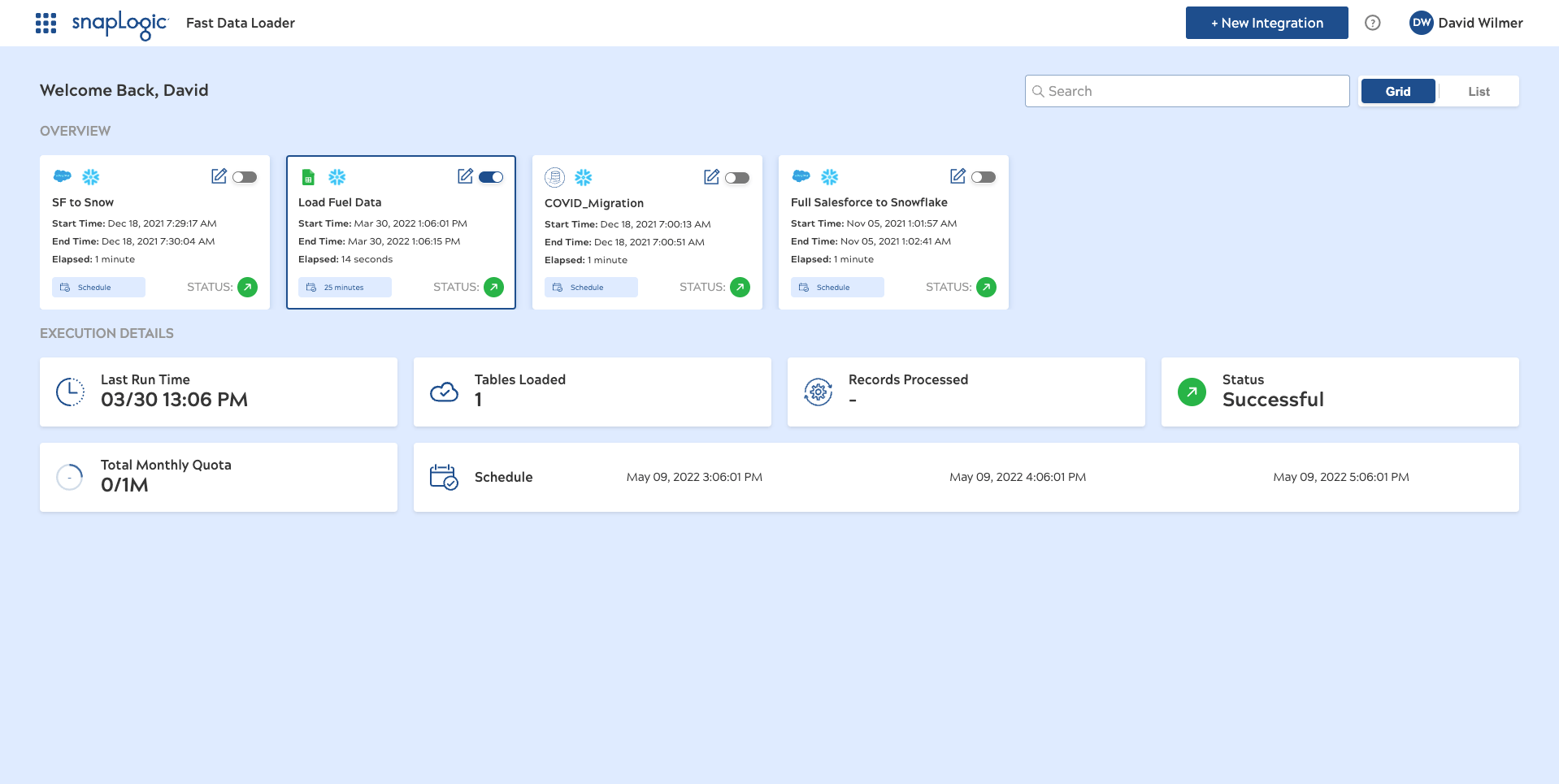
Task: Click the DW user avatar
Action: [x=1421, y=23]
